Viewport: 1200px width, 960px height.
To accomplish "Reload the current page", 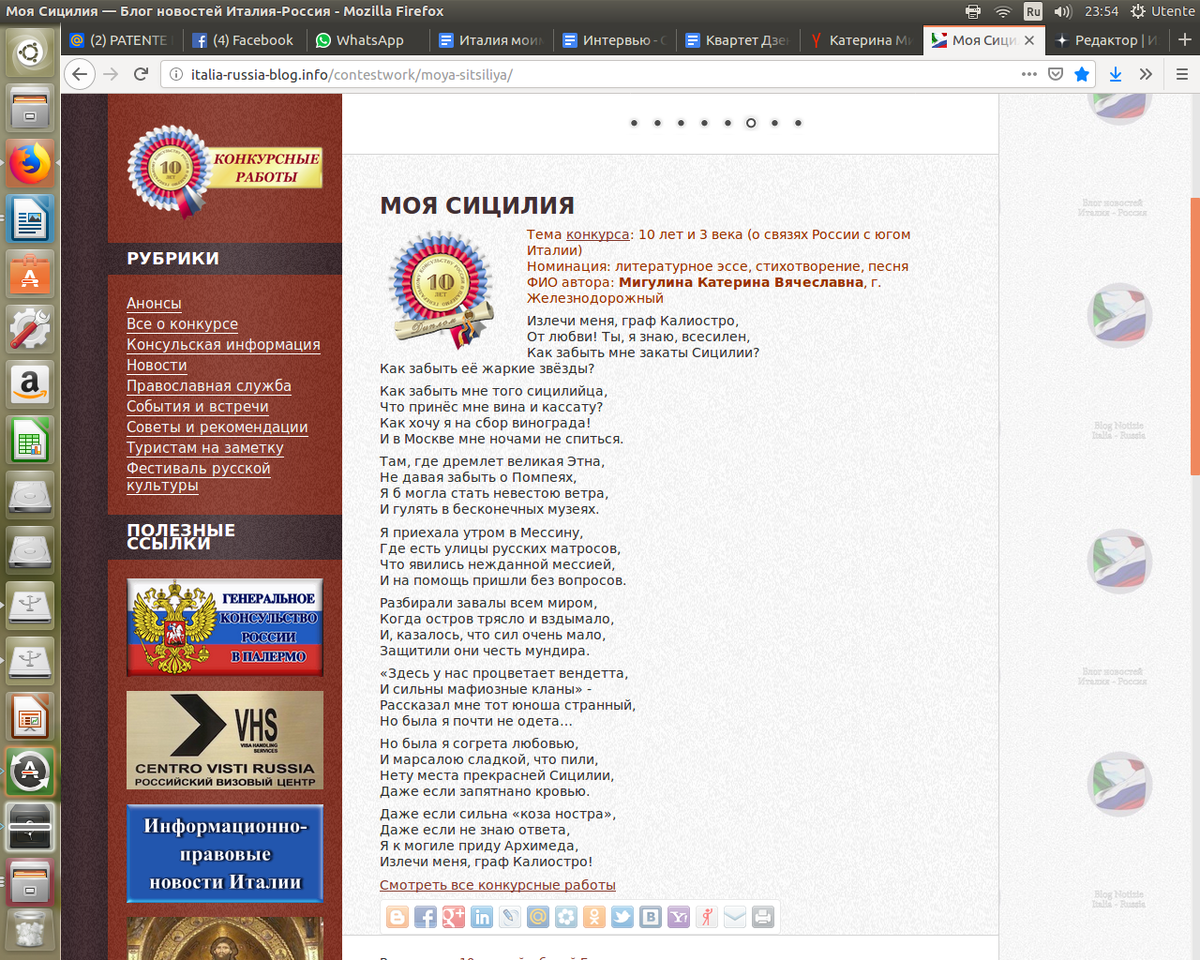I will tap(141, 74).
